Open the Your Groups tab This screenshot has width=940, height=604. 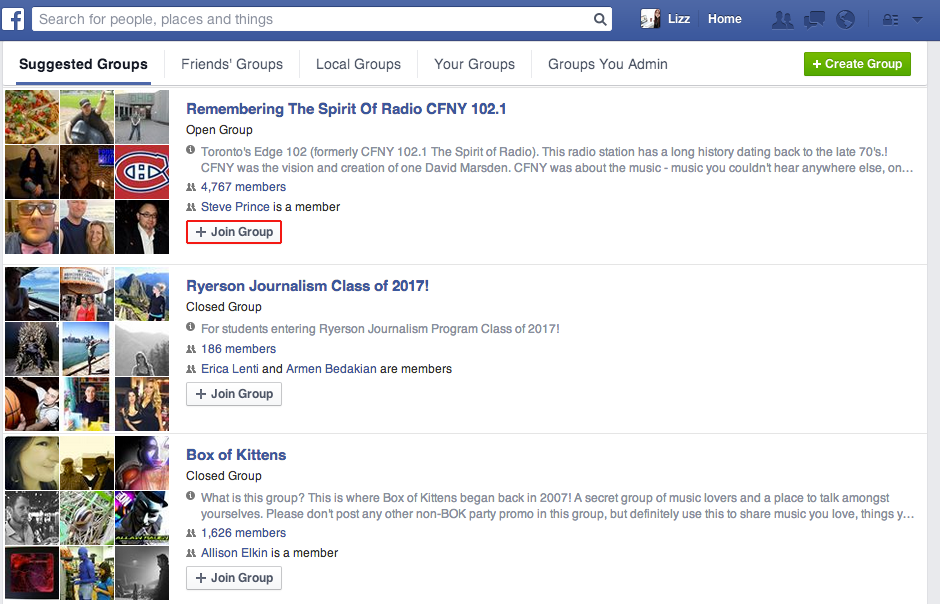[474, 64]
